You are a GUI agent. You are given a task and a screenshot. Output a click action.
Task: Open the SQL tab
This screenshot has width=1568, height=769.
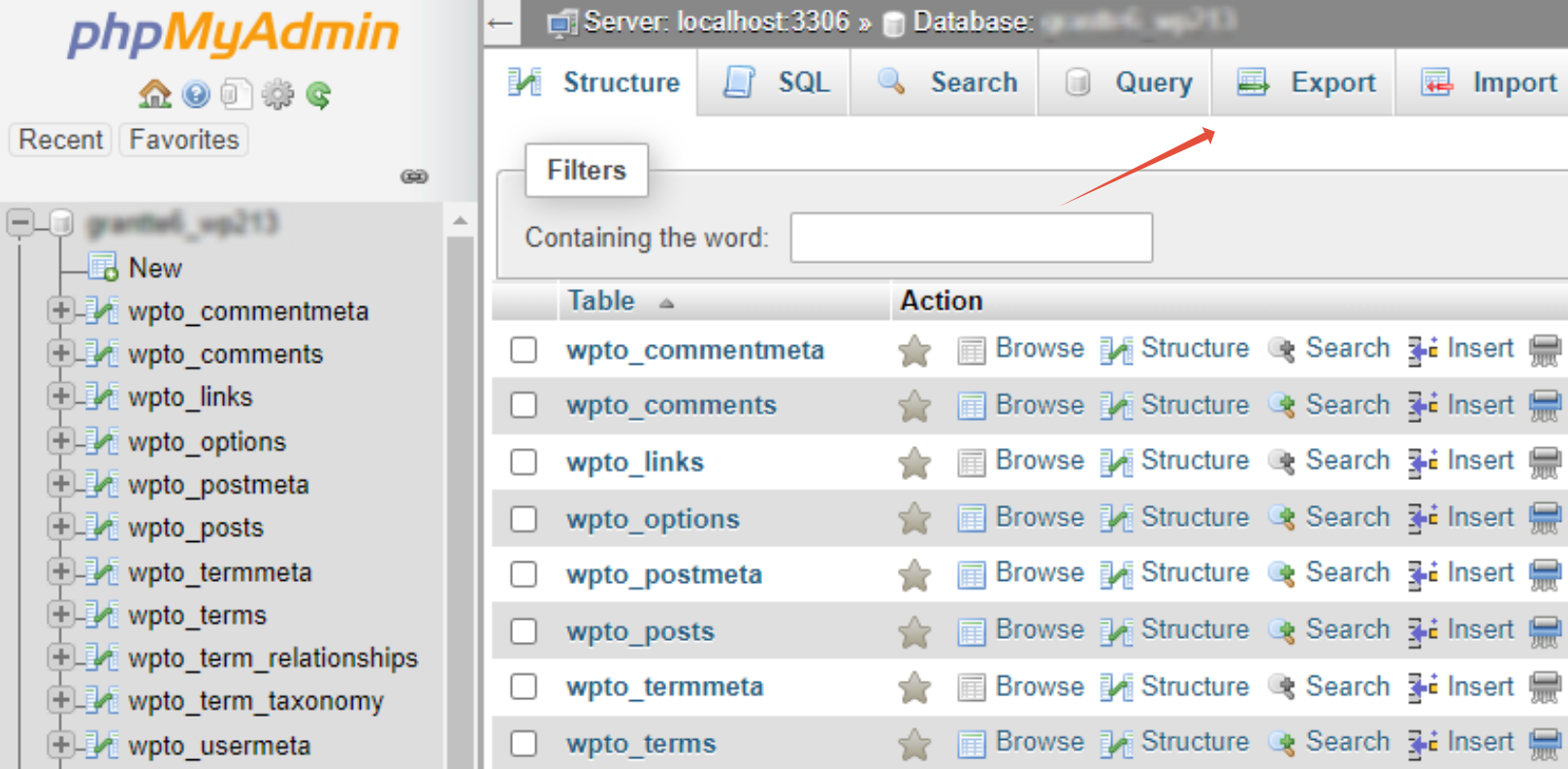(775, 82)
